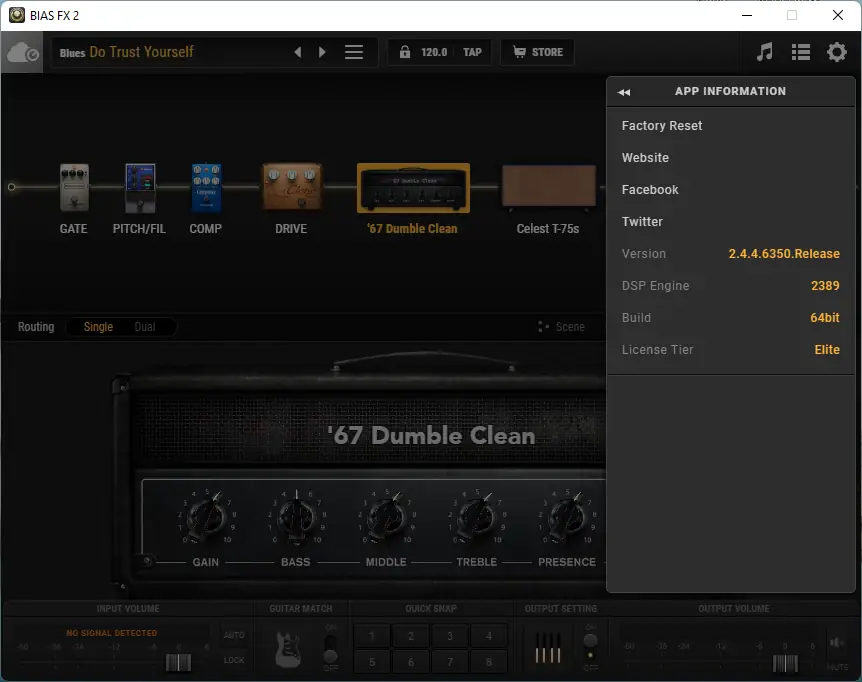Open the Website link
Image resolution: width=862 pixels, height=682 pixels.
coord(645,158)
